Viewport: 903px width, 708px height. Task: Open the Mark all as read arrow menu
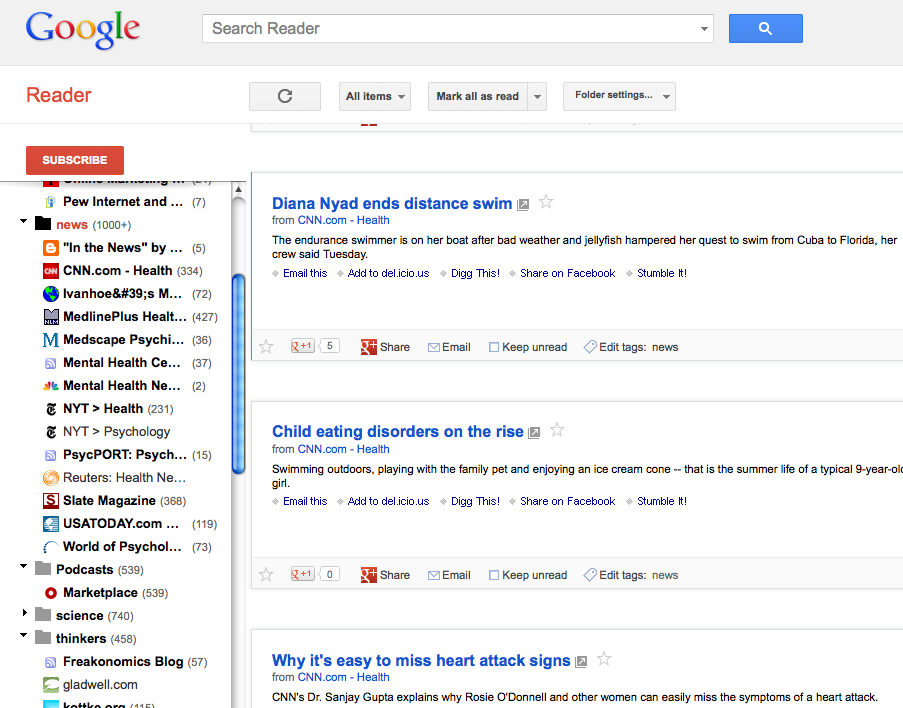(x=537, y=96)
